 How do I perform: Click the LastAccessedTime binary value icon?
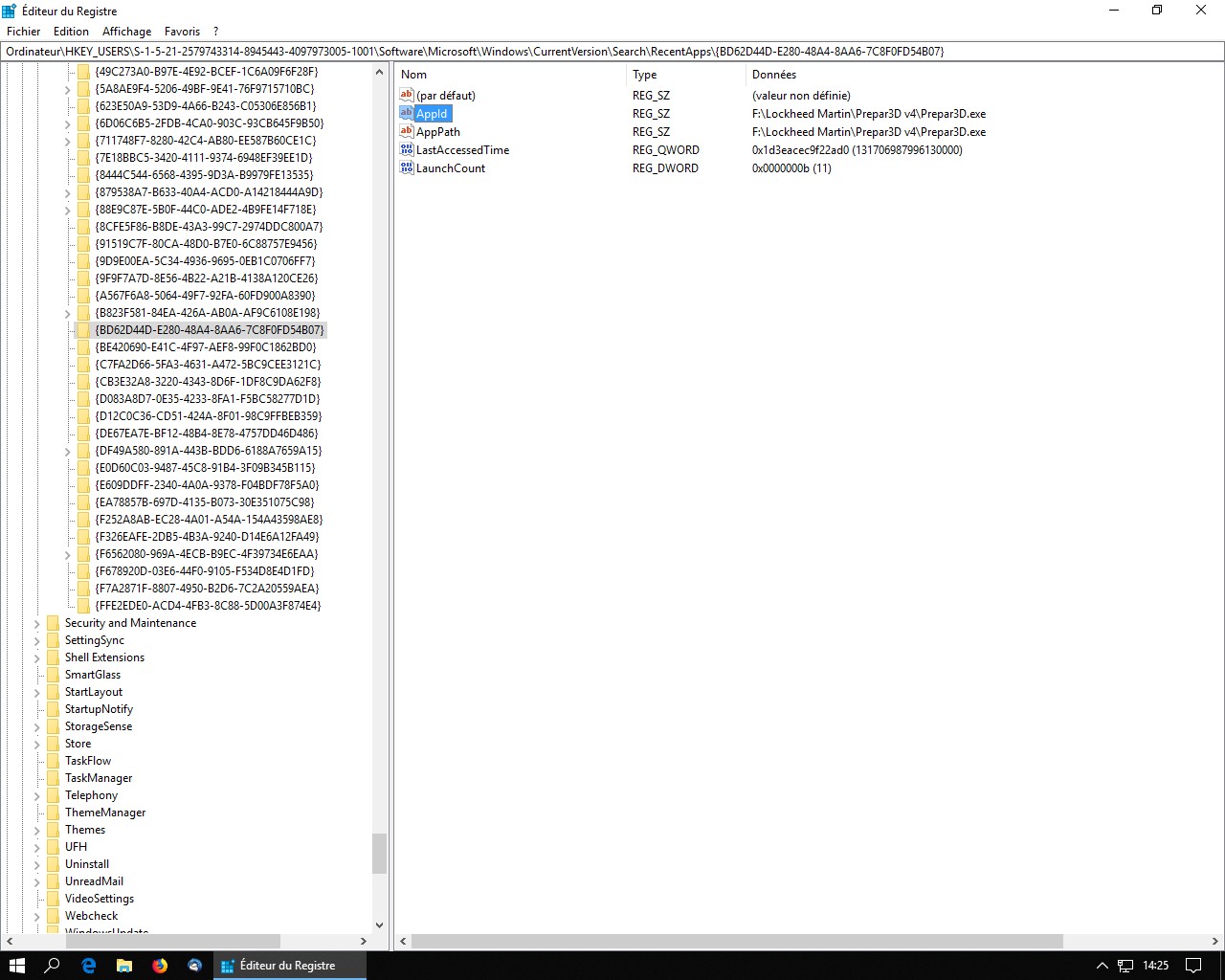point(407,150)
